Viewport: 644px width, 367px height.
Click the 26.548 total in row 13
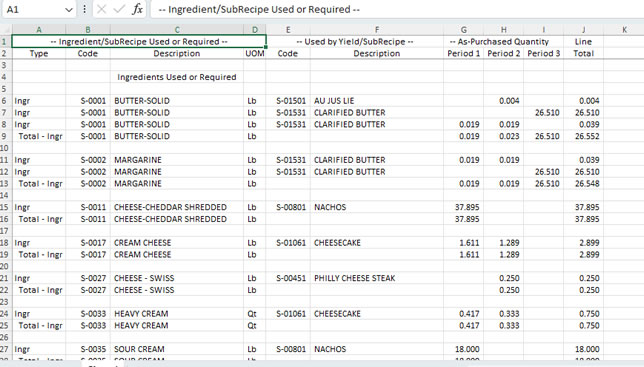pyautogui.click(x=583, y=184)
